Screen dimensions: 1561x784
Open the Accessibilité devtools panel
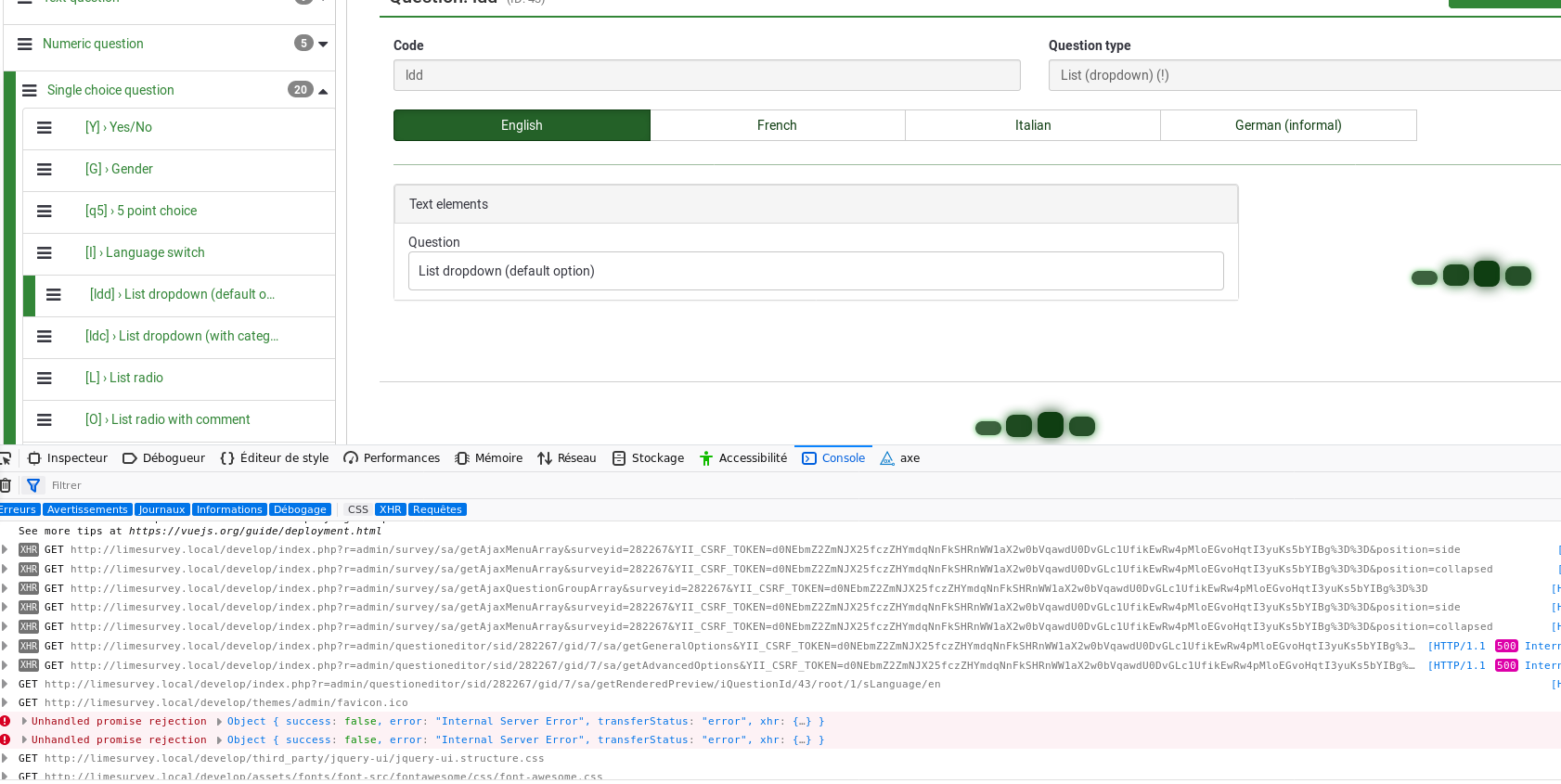742,458
